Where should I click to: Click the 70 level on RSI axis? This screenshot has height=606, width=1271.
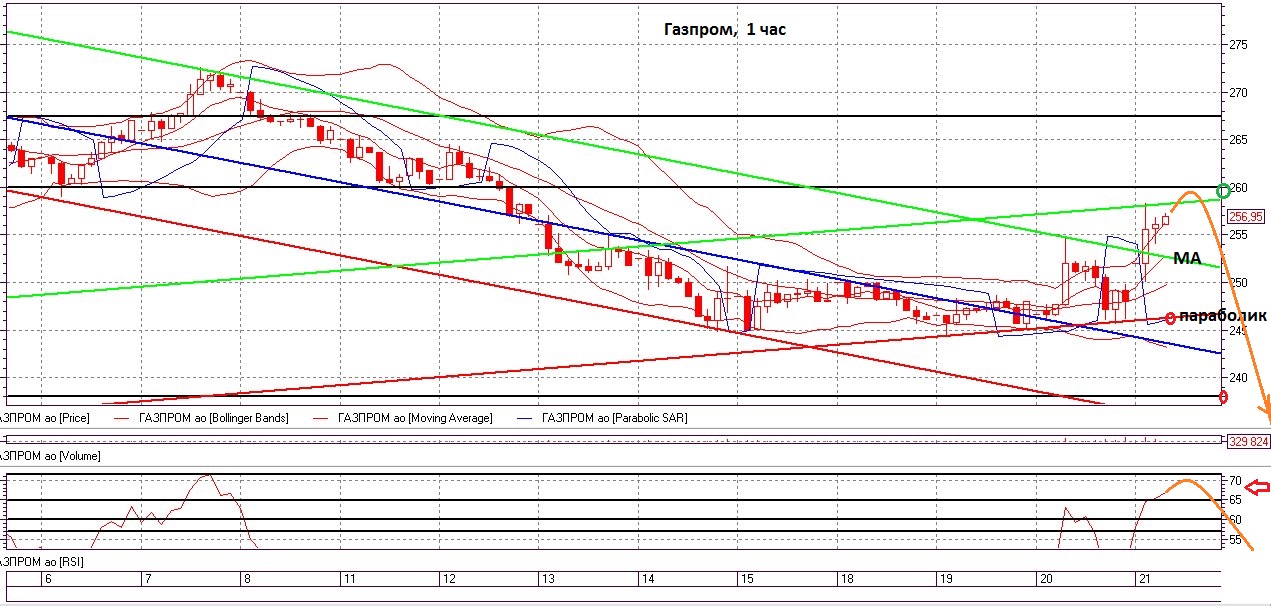click(x=1236, y=480)
